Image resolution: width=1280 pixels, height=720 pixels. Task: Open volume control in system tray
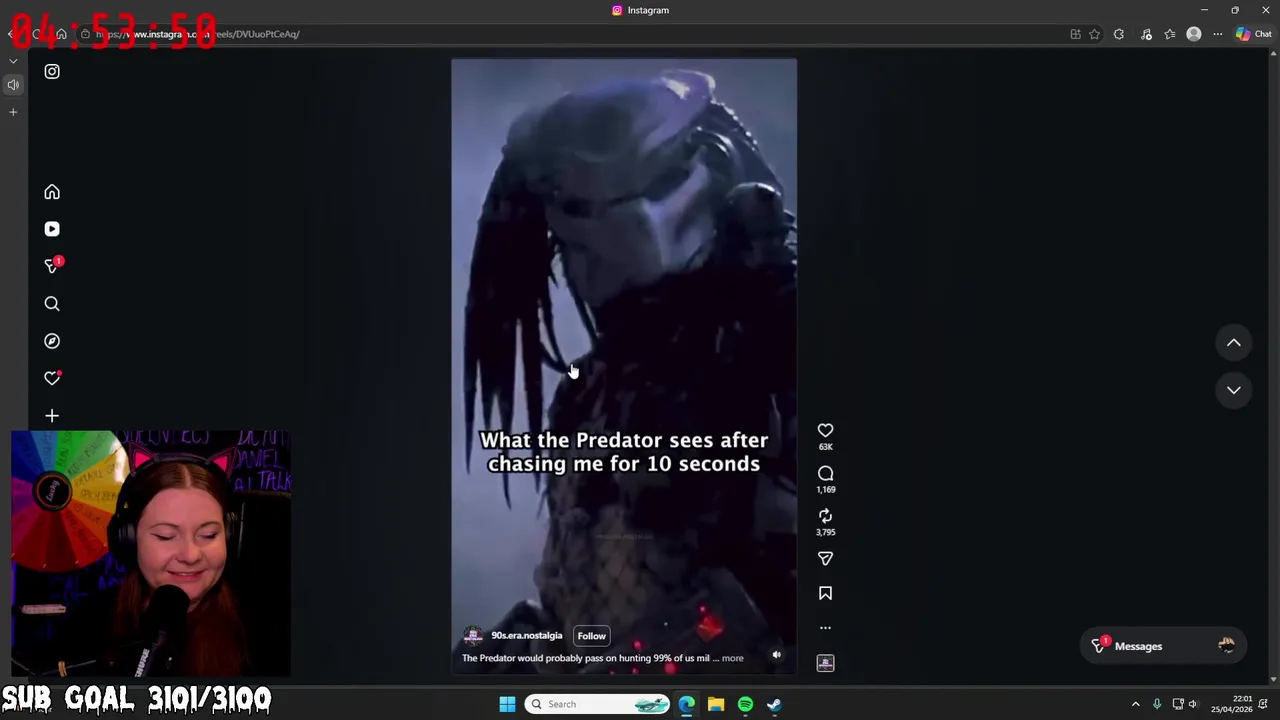click(1193, 704)
